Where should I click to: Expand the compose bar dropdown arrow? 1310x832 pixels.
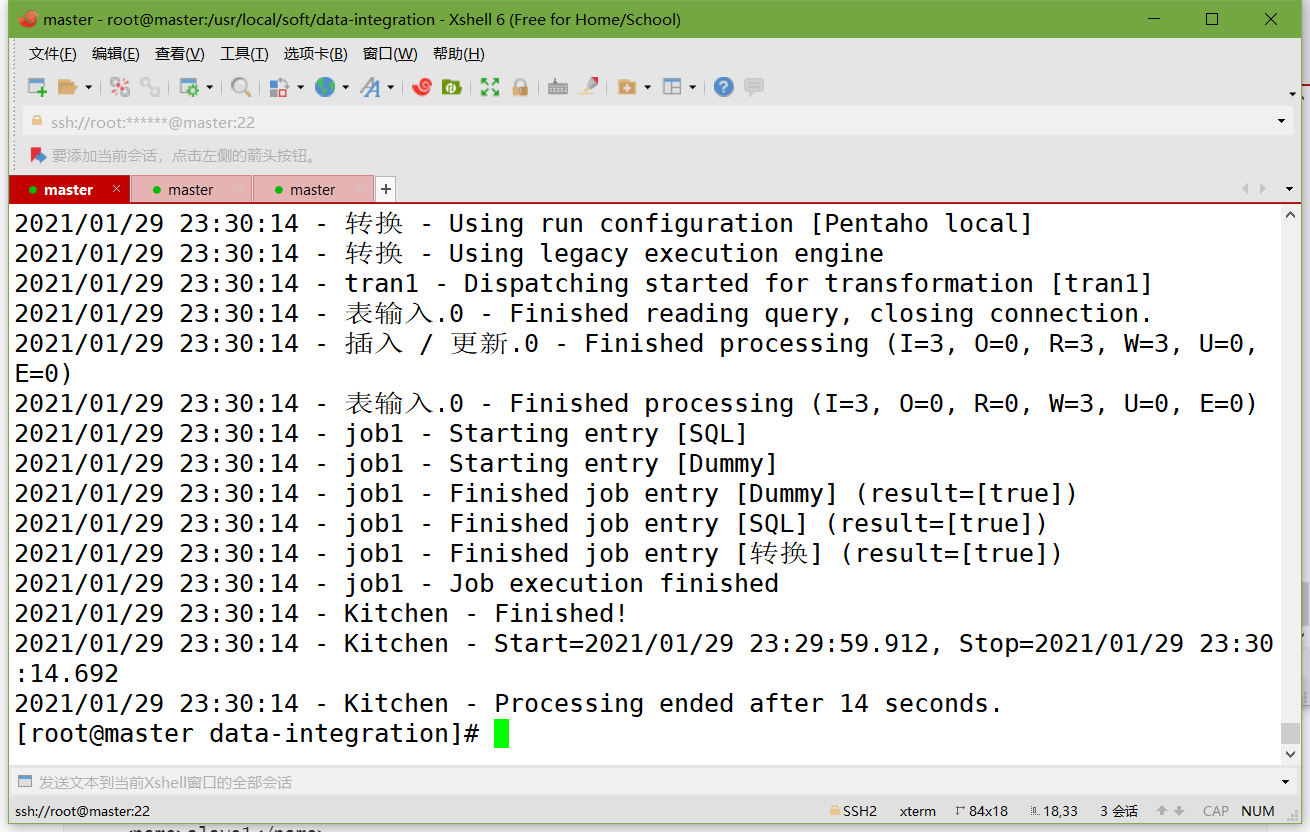click(x=1286, y=782)
